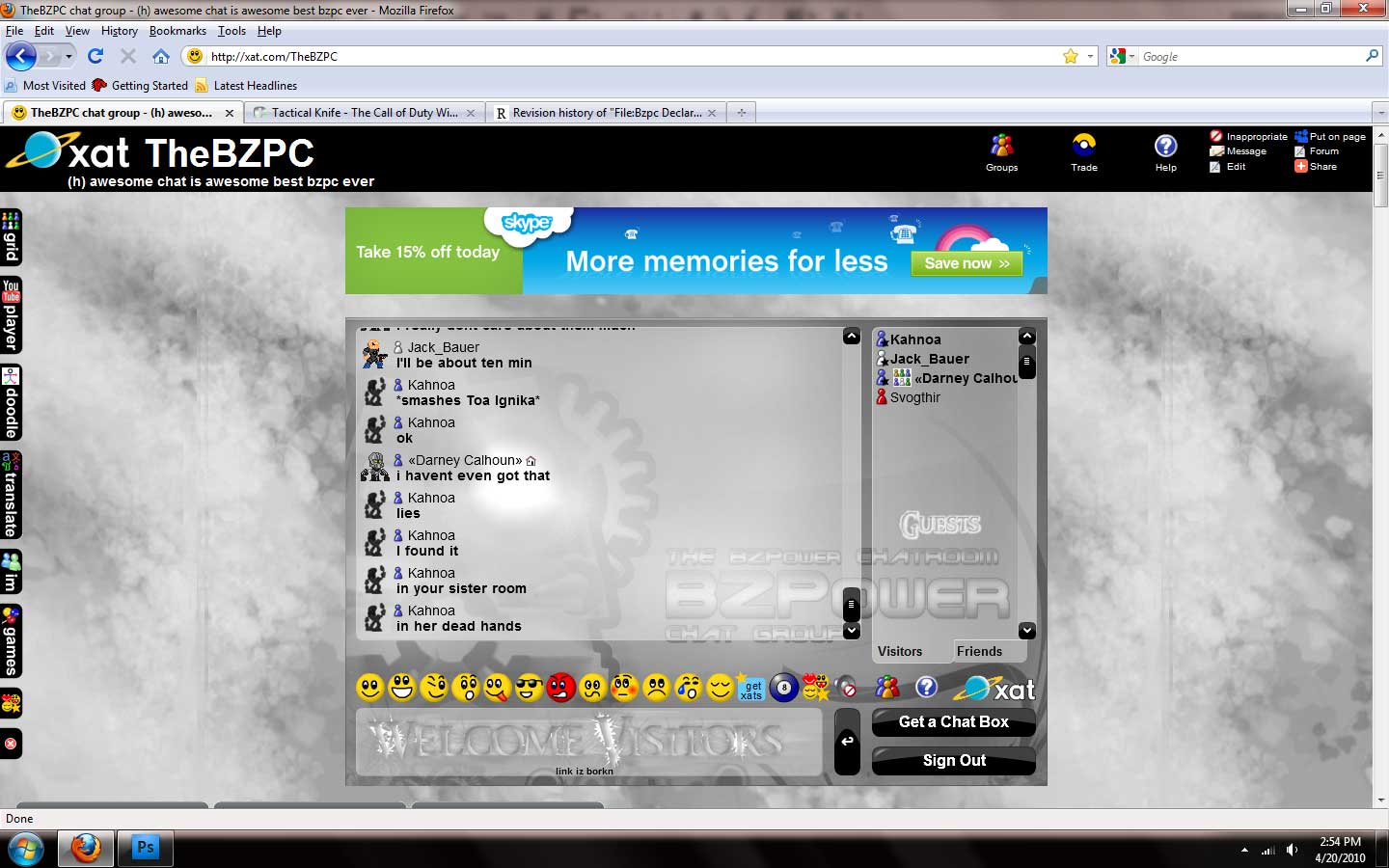
Task: Open Latest Headlines feed bookmark
Action: (x=246, y=85)
